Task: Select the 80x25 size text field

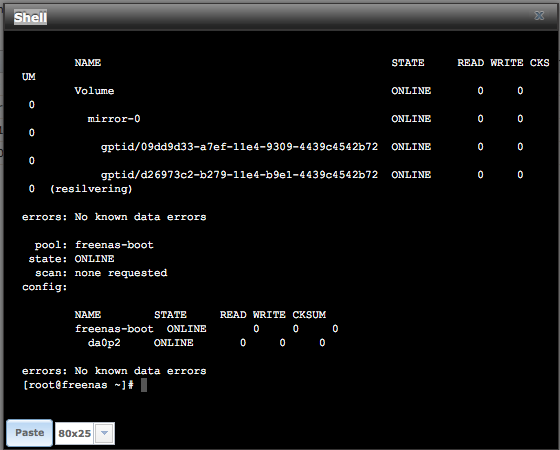Action: [75, 433]
